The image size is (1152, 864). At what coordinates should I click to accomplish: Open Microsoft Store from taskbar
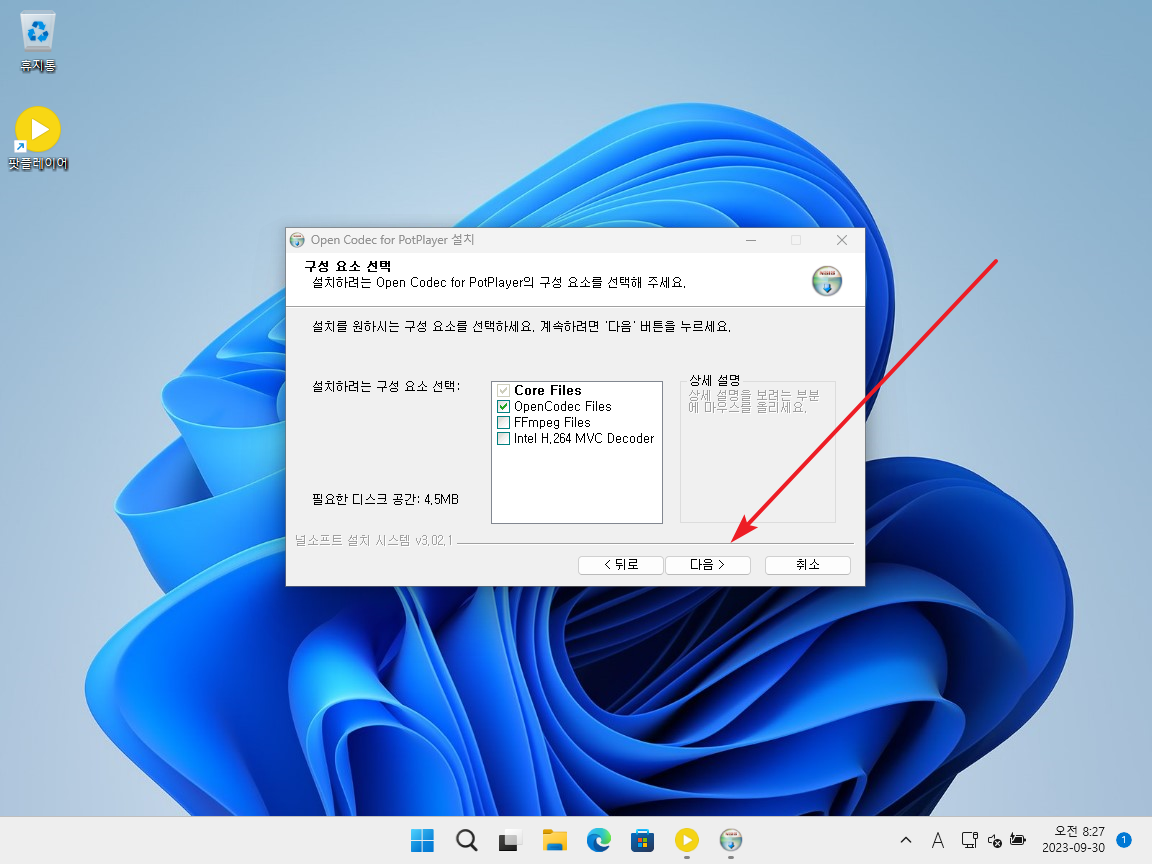[x=642, y=840]
